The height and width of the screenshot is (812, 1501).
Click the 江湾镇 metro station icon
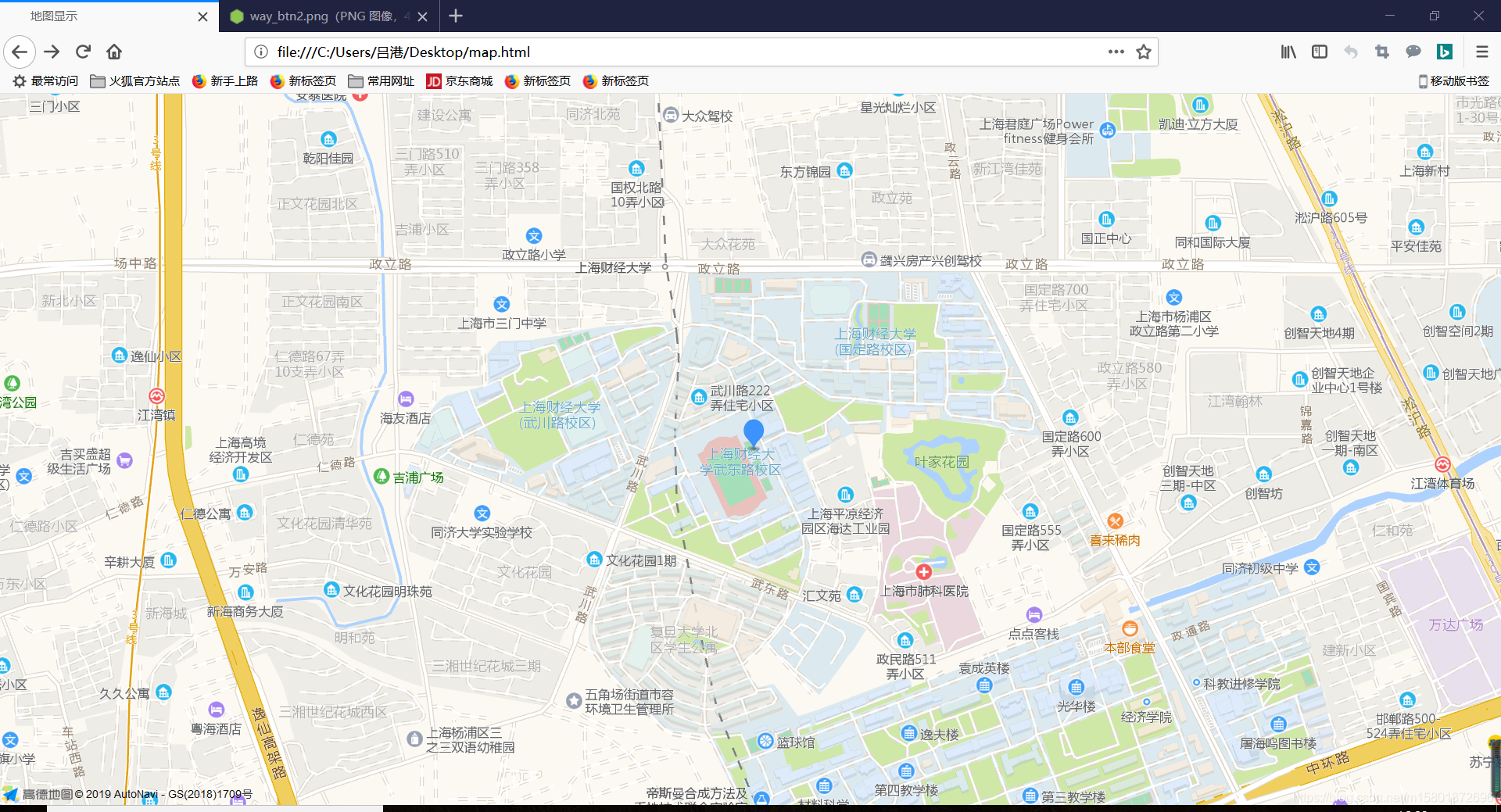(x=156, y=396)
